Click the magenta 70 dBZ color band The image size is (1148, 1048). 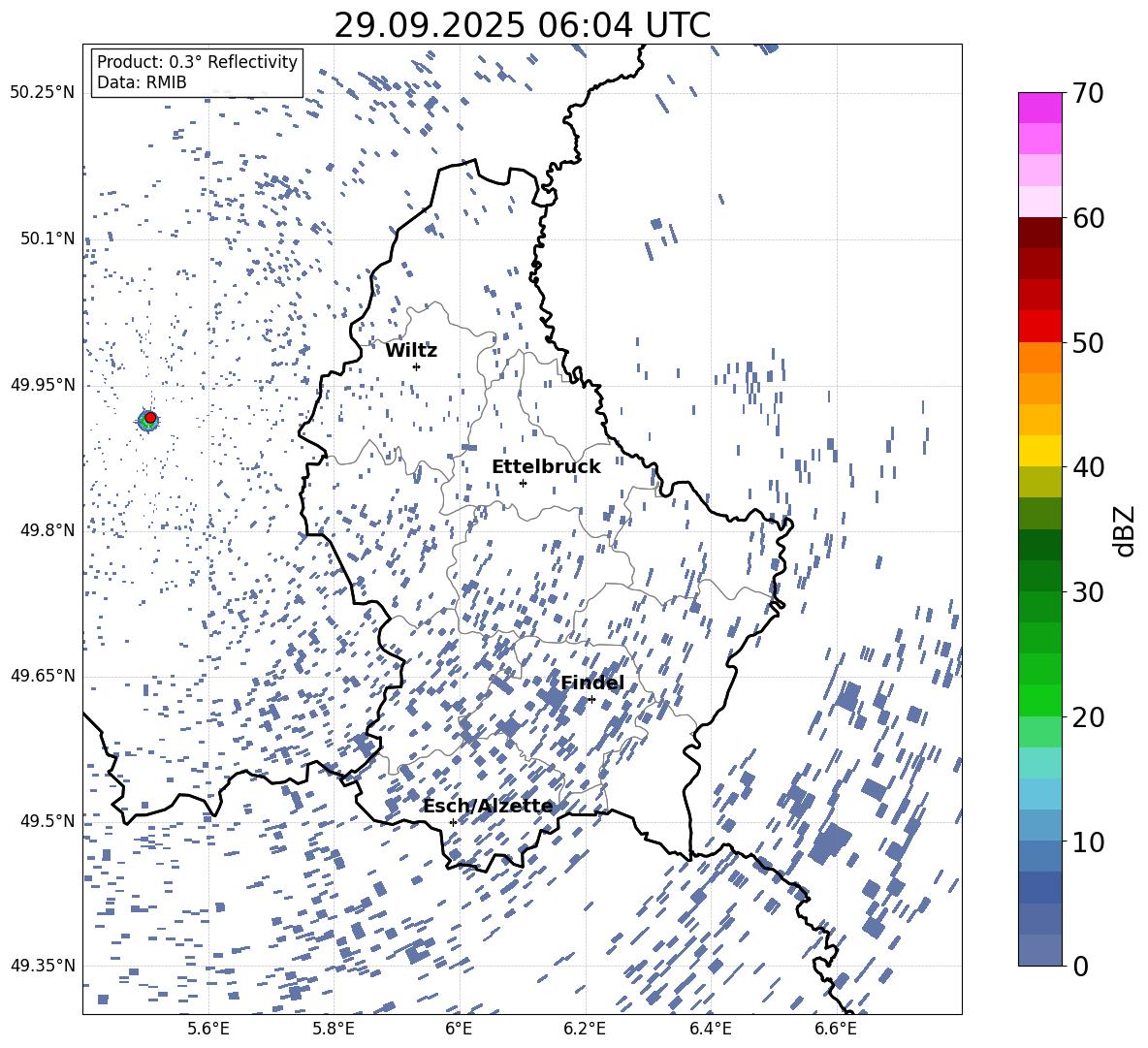click(1039, 108)
